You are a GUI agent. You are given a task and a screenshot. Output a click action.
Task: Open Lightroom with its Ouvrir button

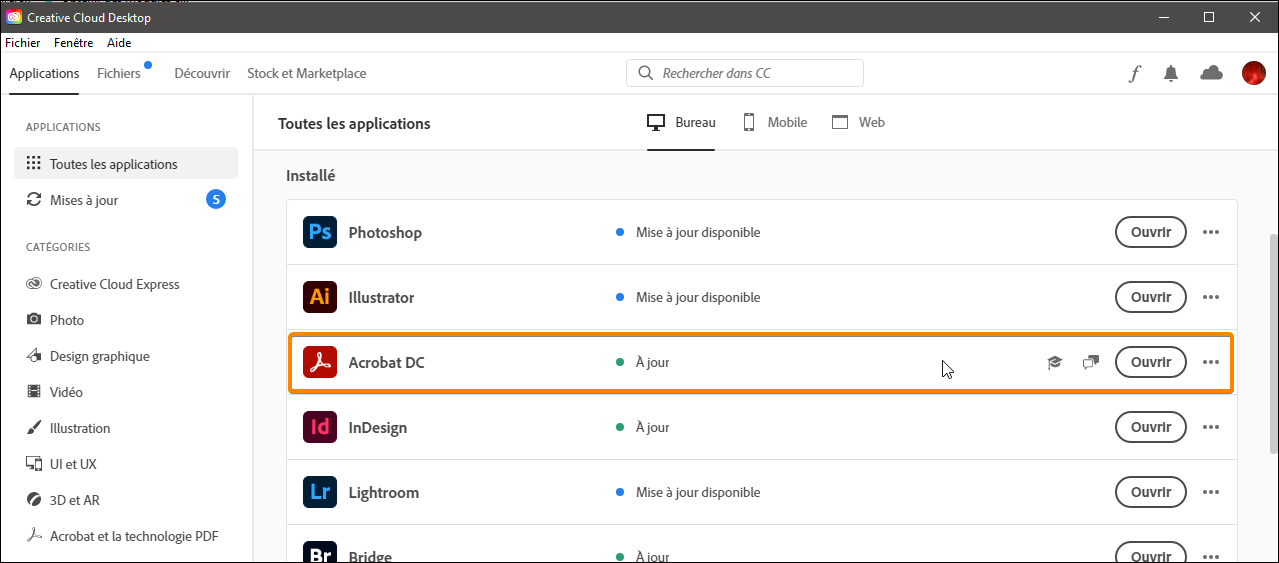click(1150, 492)
